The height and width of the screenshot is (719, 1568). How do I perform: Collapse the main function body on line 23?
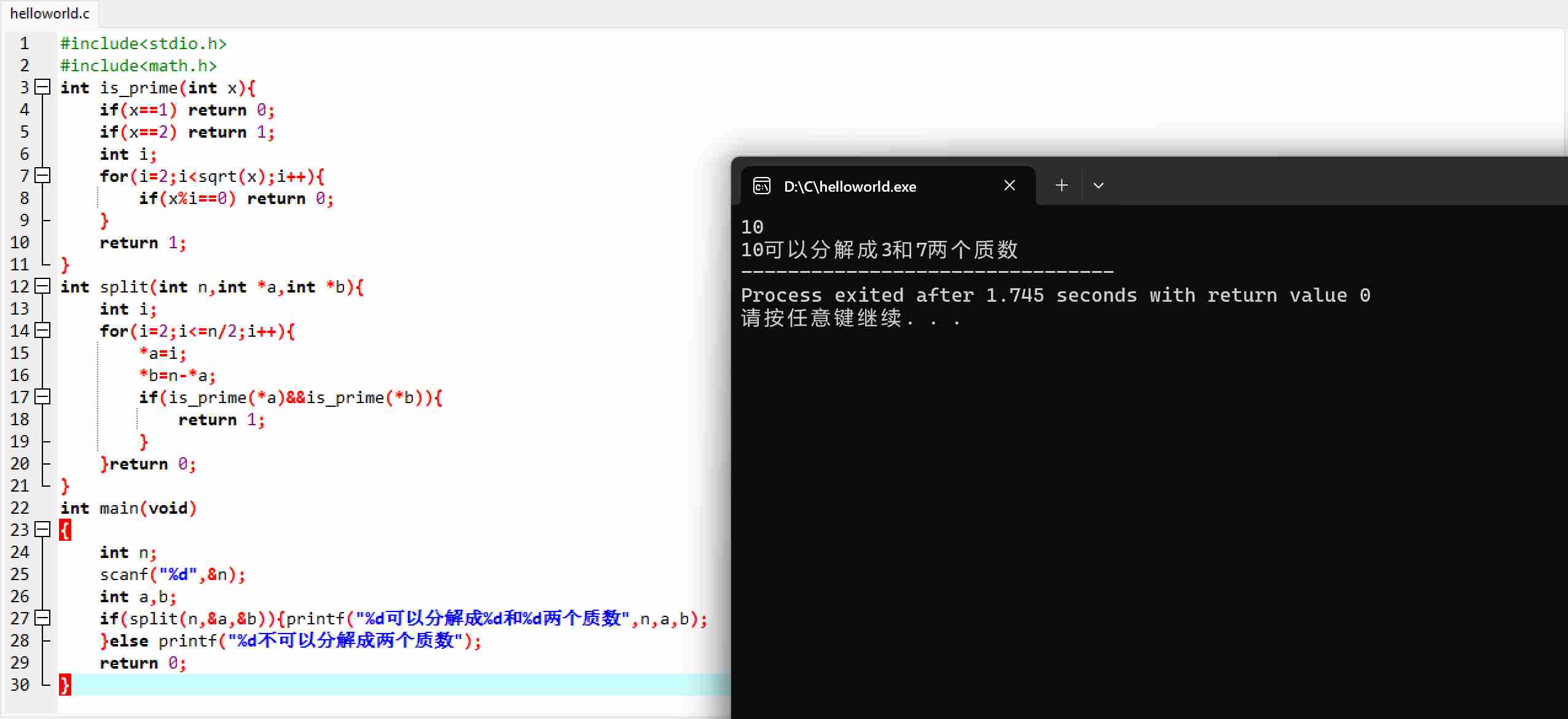click(42, 529)
